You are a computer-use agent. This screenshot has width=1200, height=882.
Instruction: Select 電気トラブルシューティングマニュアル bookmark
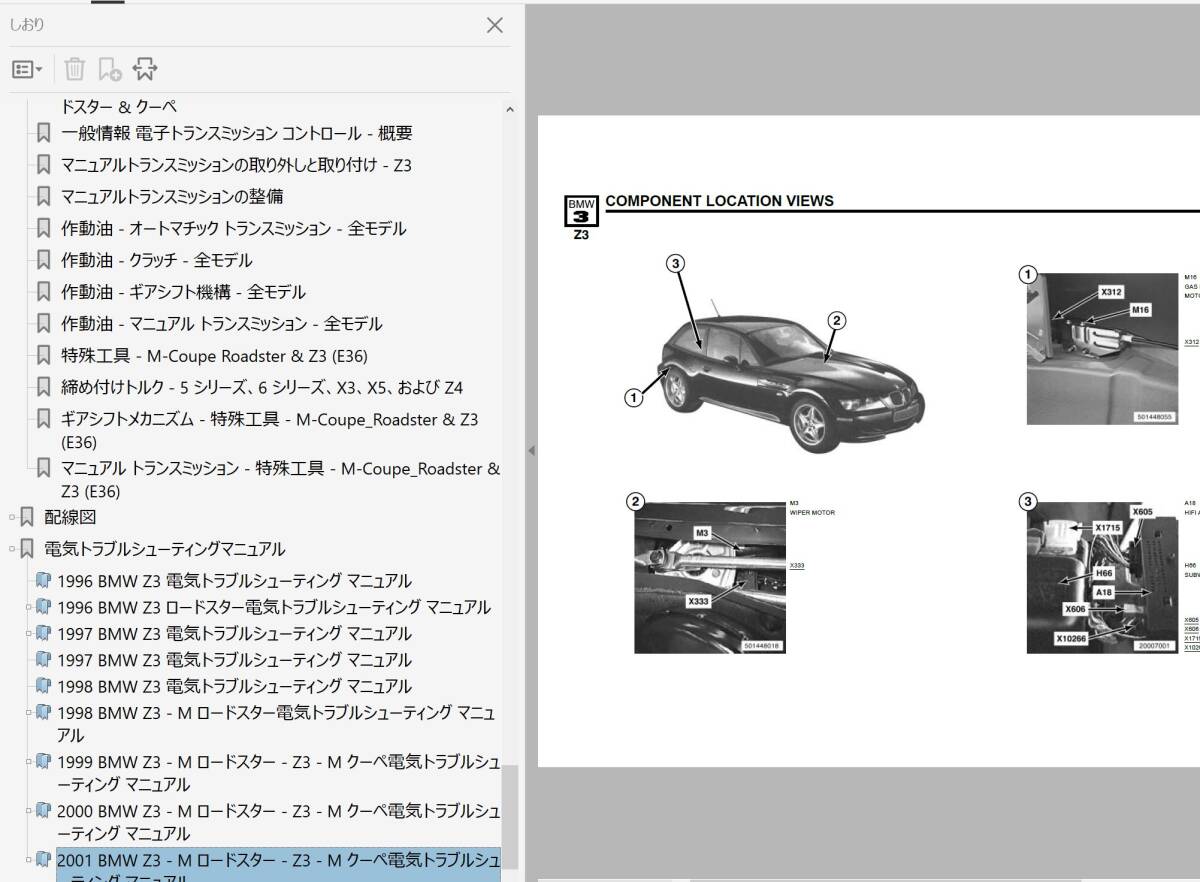164,549
